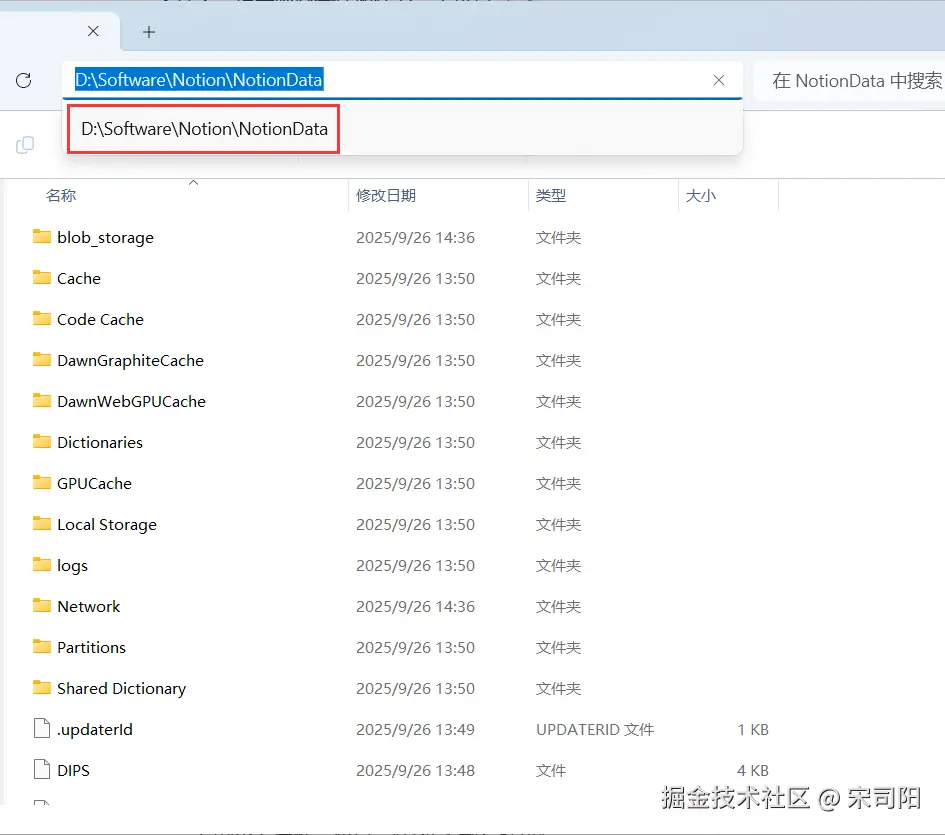The width and height of the screenshot is (945, 835).
Task: Select the Shared Dictionary folder icon
Action: point(42,687)
